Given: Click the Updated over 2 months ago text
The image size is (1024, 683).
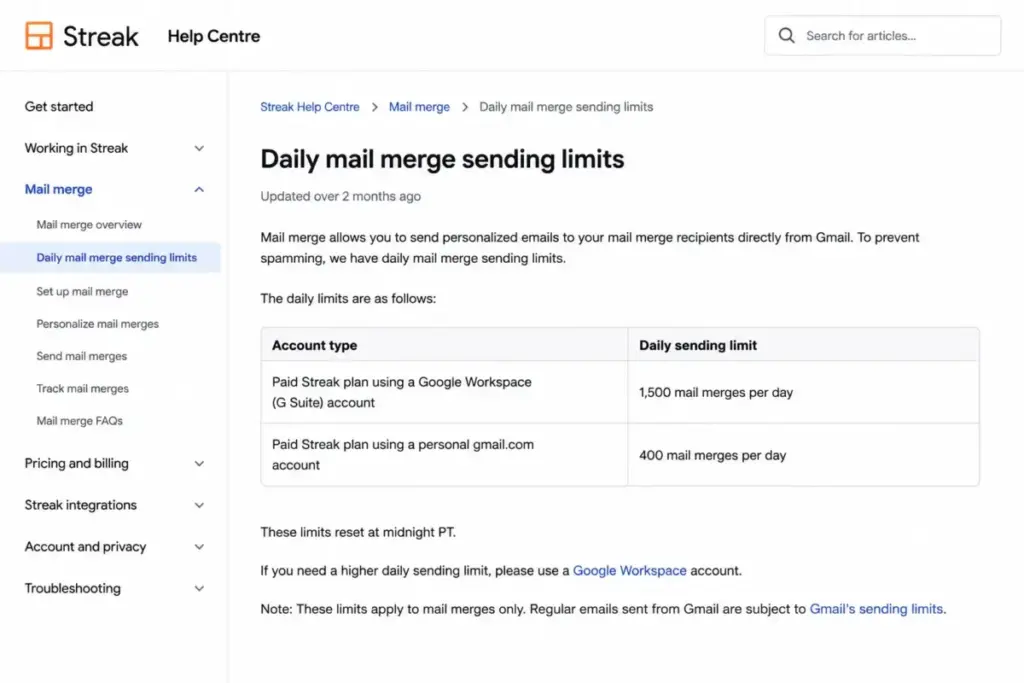Looking at the screenshot, I should pos(340,196).
